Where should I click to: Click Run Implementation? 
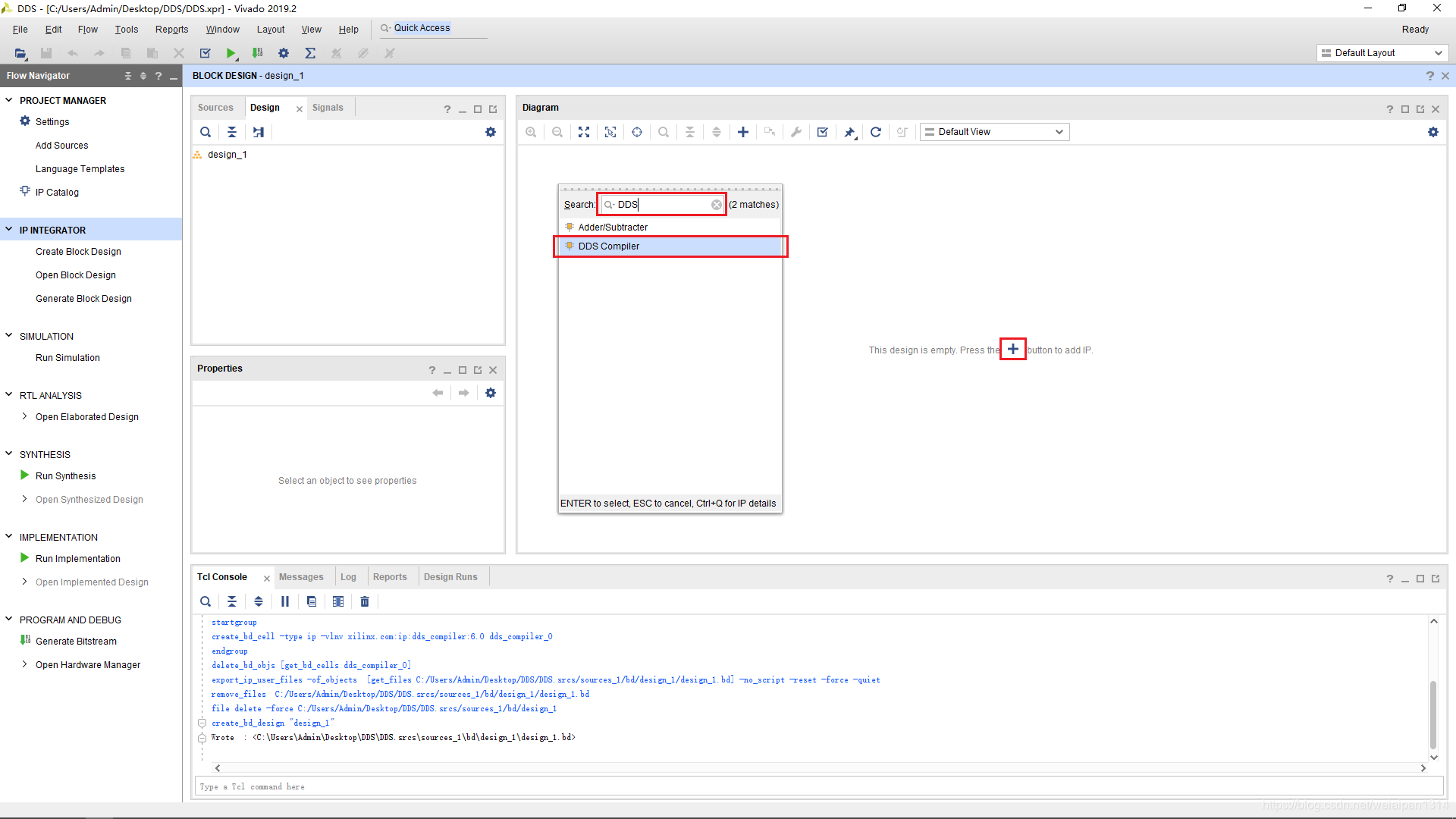tap(78, 559)
